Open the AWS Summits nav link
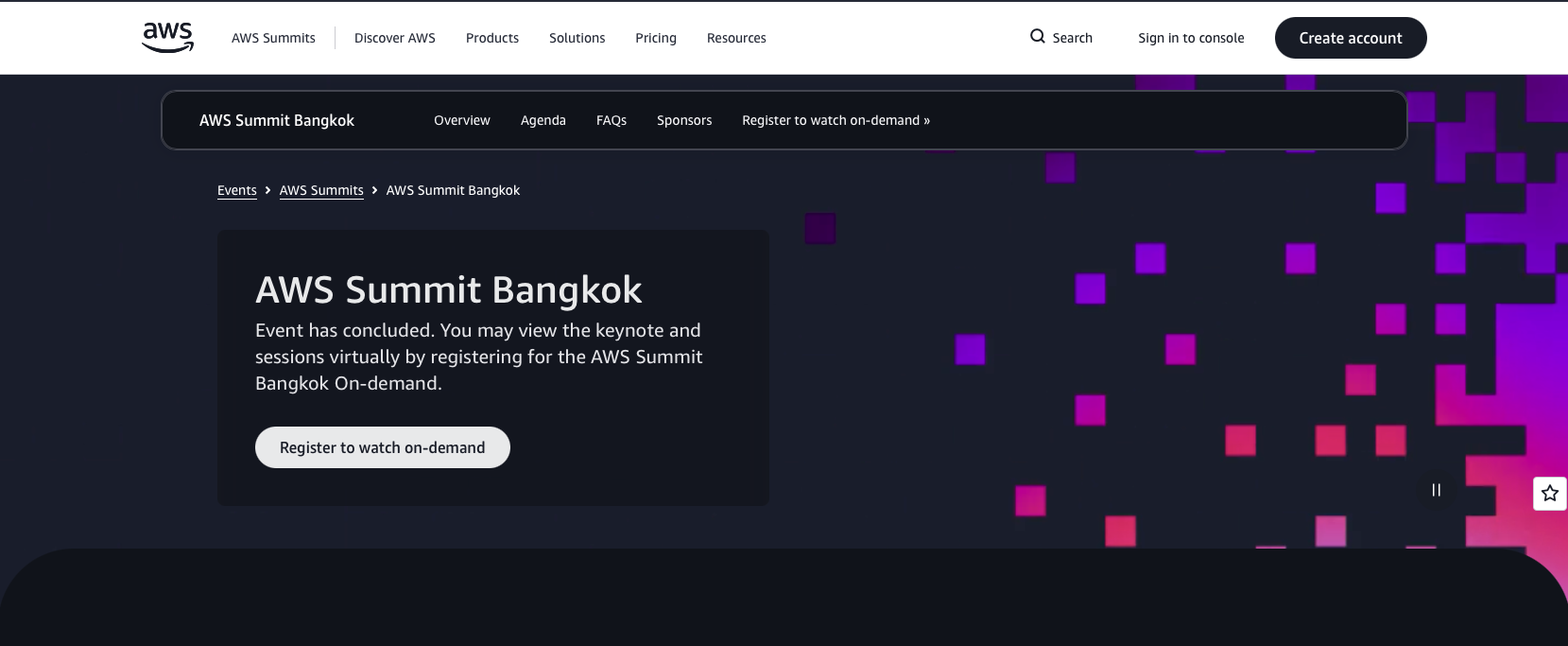 coord(273,38)
